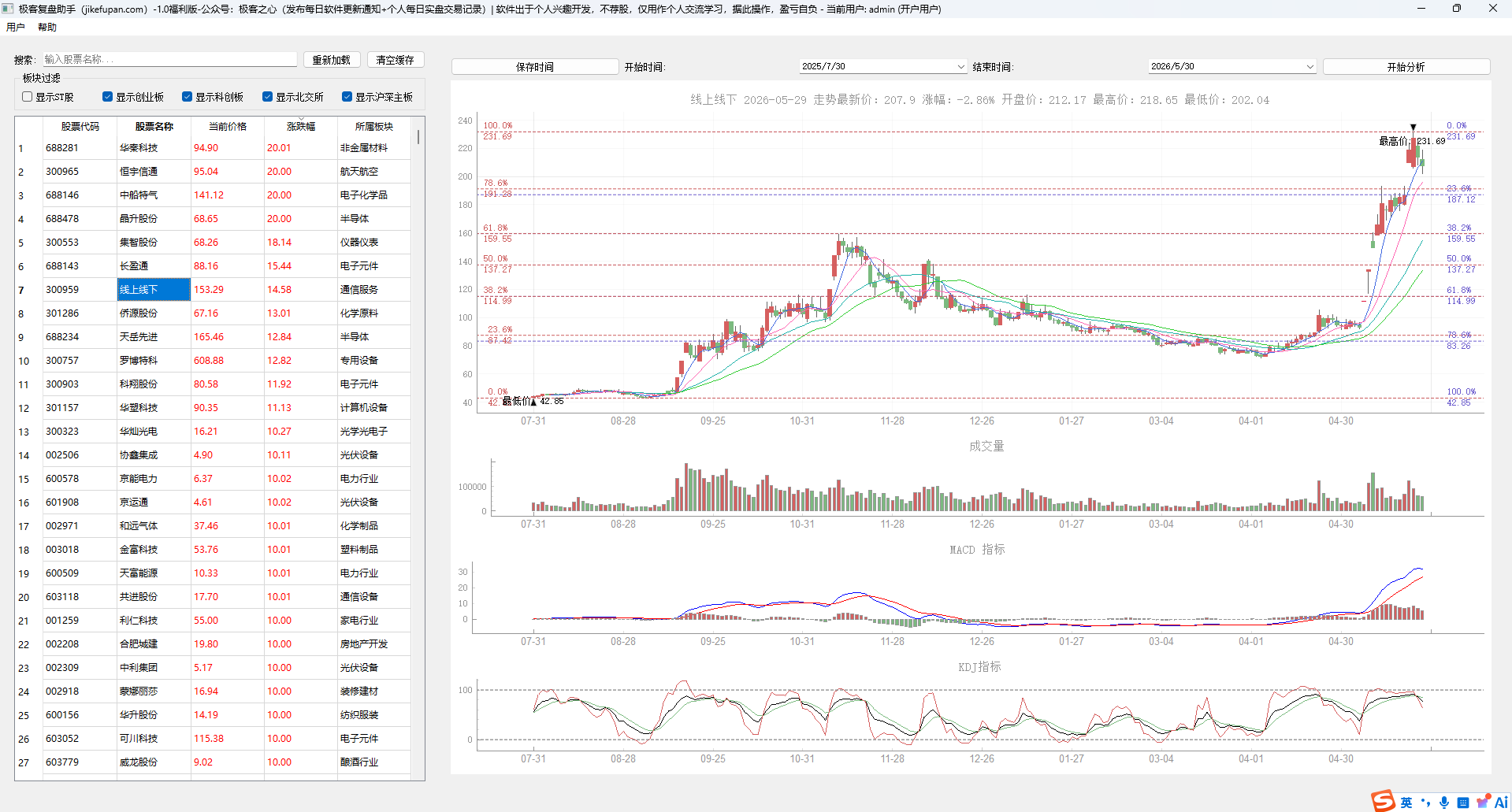Open the 用户 menu
The width and height of the screenshot is (1512, 812).
point(16,27)
